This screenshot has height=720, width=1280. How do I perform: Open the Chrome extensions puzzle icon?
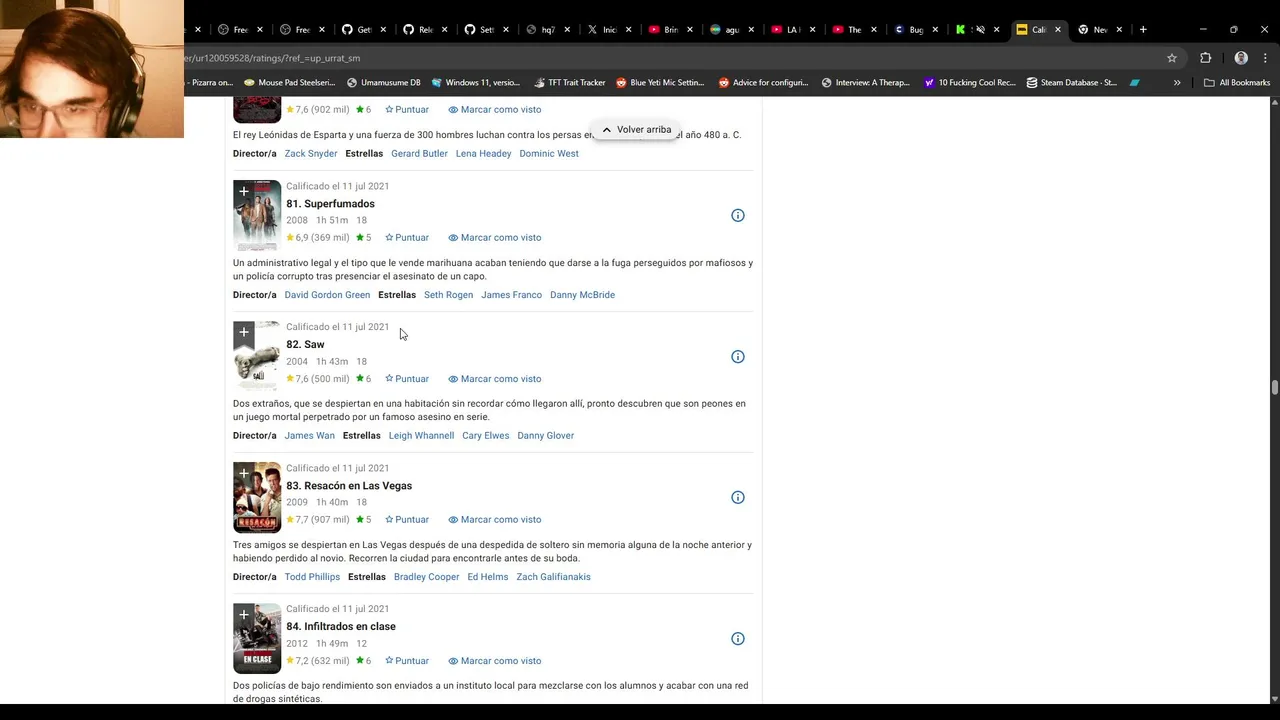(x=1205, y=58)
